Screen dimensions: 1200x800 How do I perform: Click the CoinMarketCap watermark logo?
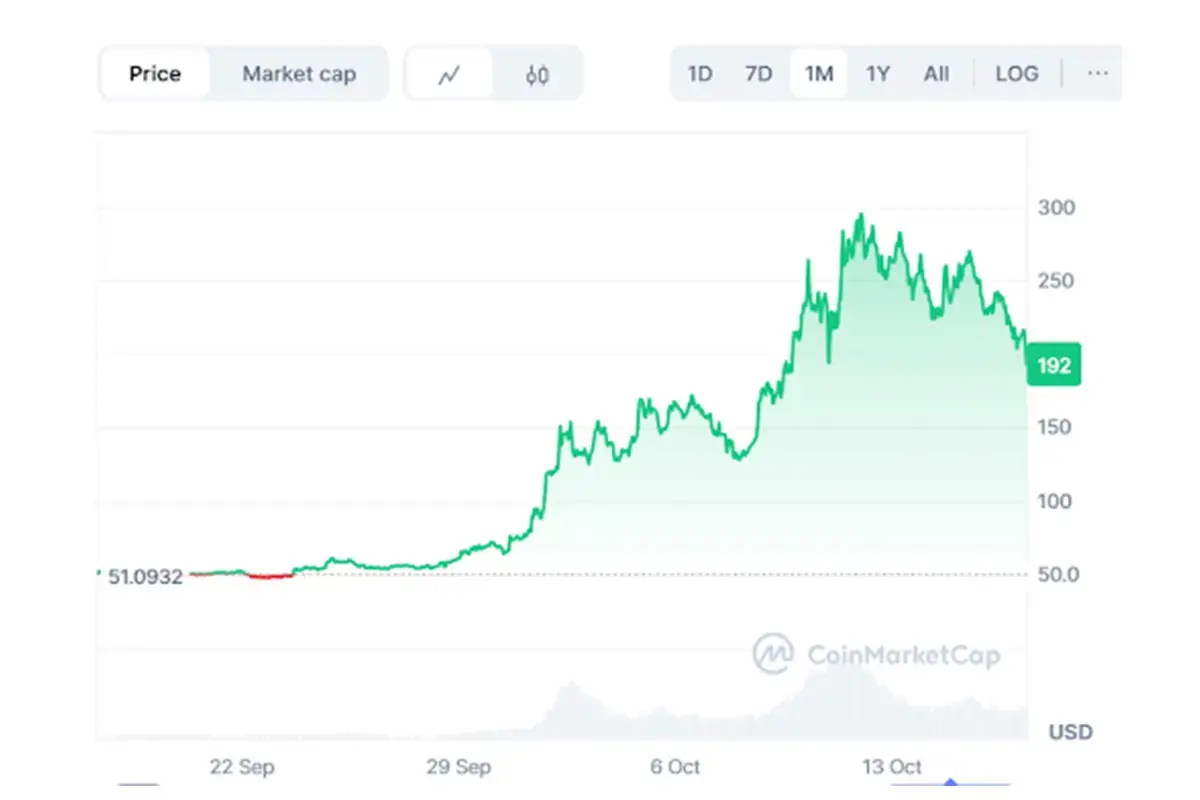876,655
